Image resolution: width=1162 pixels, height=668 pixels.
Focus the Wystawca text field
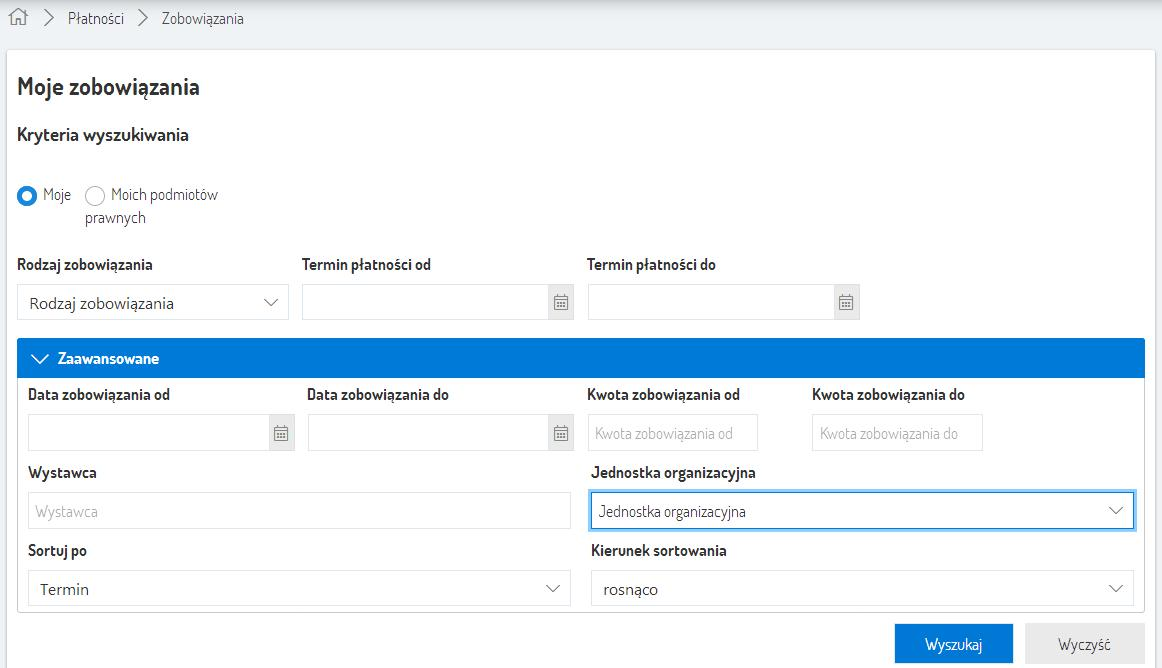point(298,511)
